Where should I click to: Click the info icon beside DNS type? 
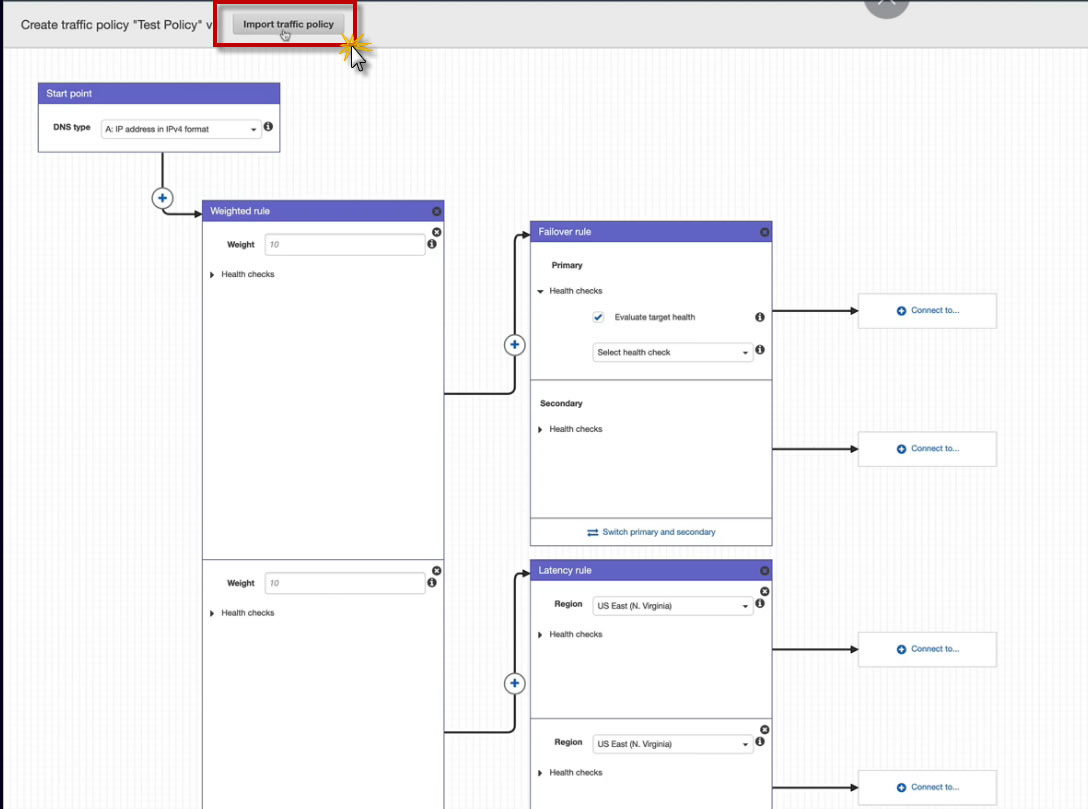[268, 127]
